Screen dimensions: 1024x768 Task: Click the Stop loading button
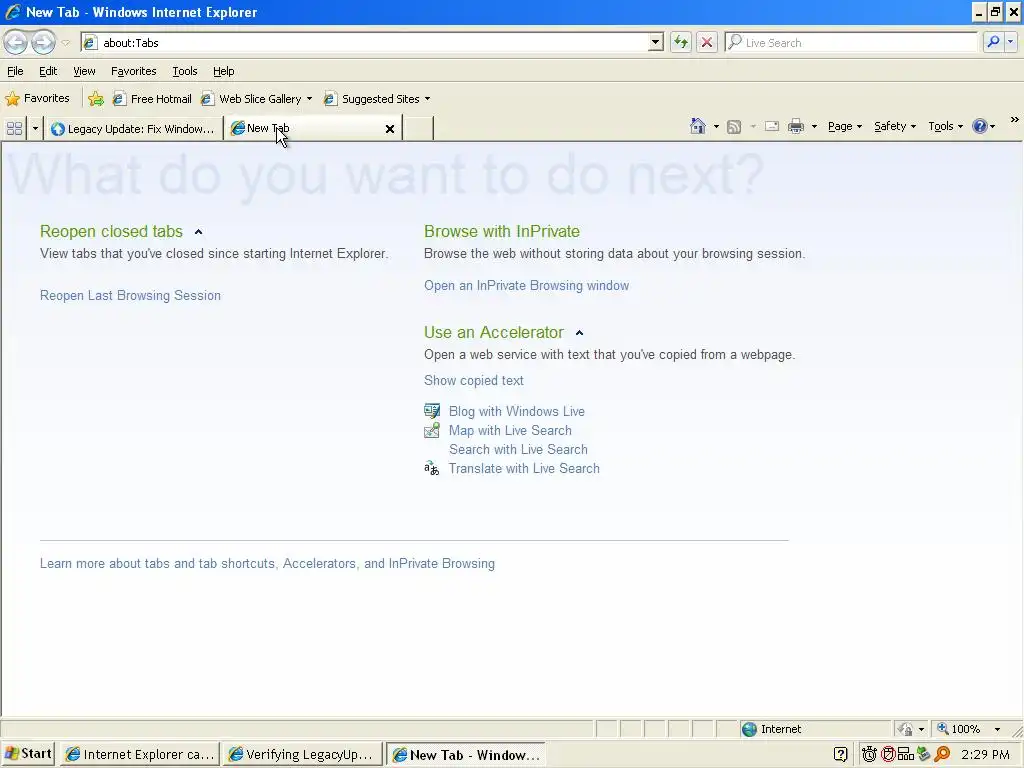[707, 42]
